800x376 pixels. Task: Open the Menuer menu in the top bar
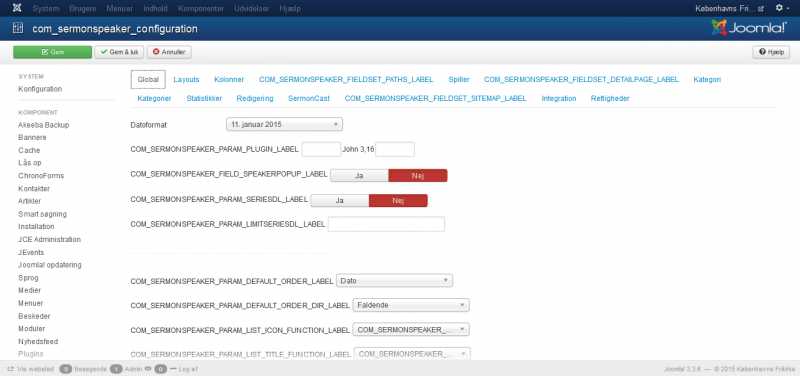click(120, 9)
